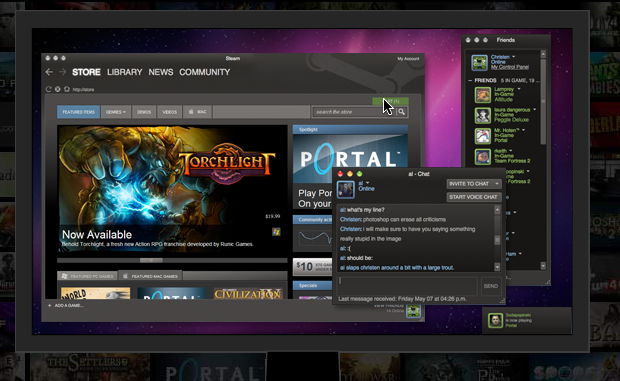This screenshot has width=620, height=381.
Task: Click al's avatar in the chat window
Action: 346,189
